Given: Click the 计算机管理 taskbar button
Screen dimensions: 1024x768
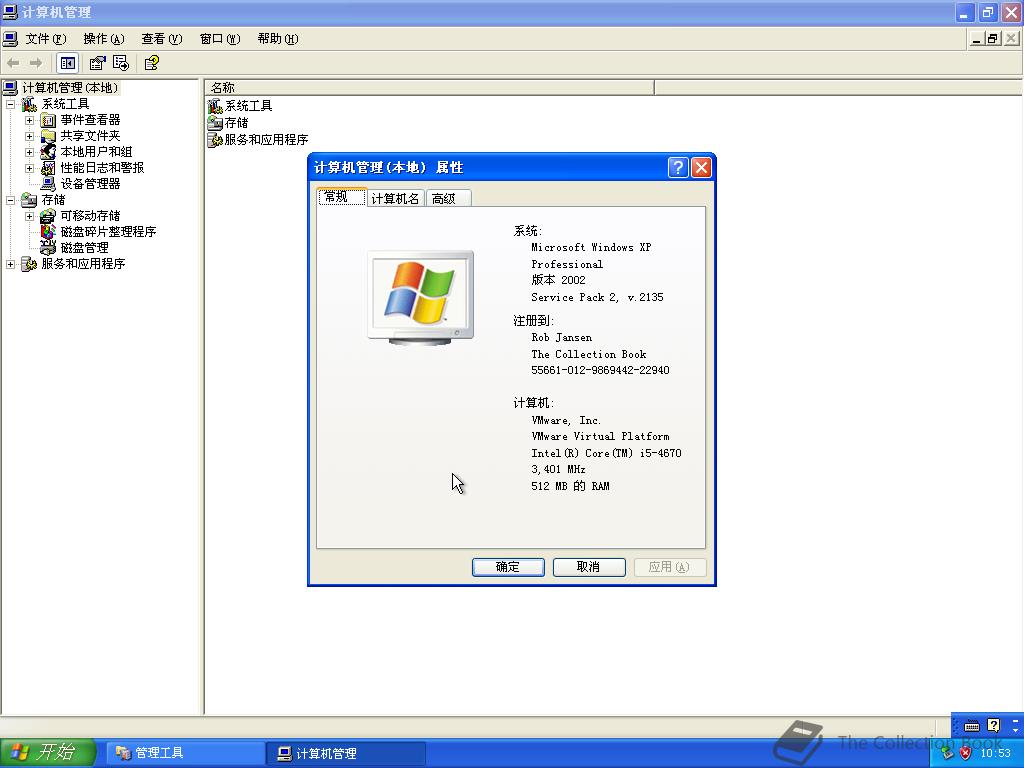Looking at the screenshot, I should (347, 753).
